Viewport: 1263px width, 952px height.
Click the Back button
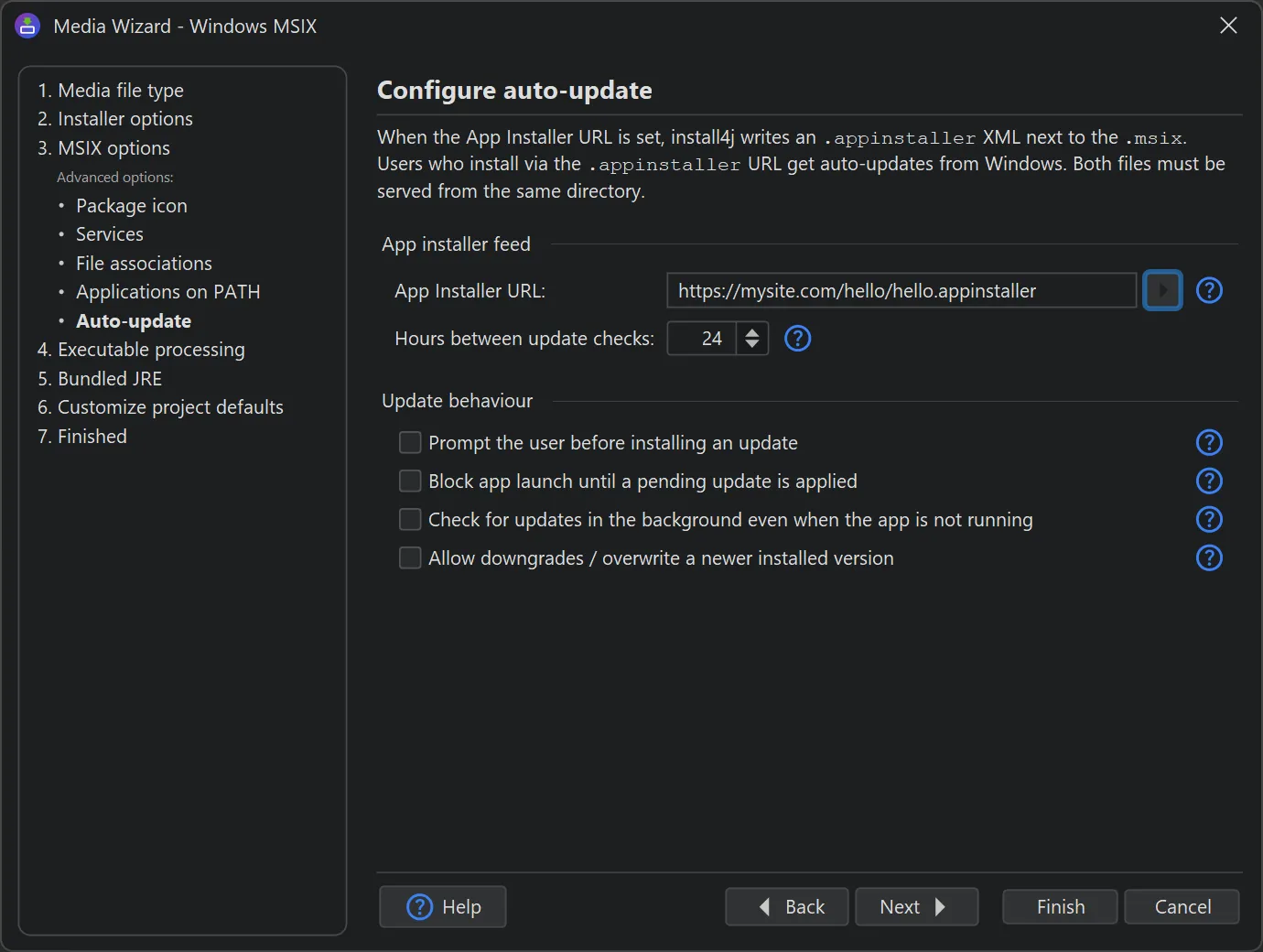click(x=787, y=907)
